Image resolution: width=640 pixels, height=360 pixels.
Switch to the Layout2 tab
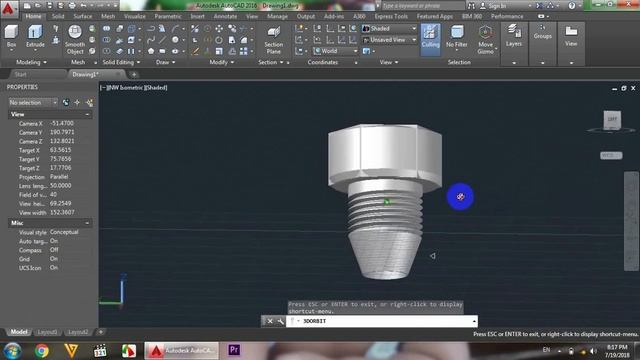point(78,332)
